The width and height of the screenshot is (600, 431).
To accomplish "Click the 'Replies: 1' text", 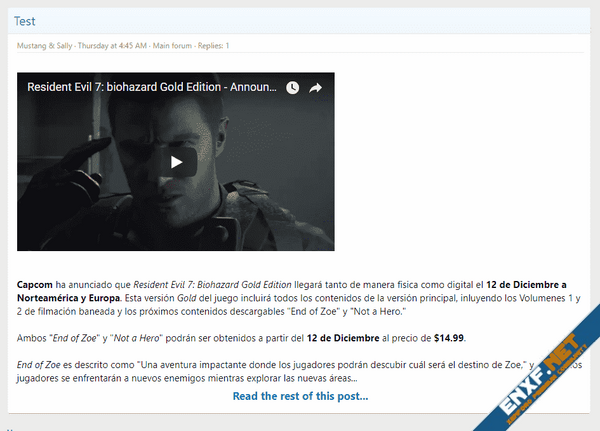I will tap(214, 46).
